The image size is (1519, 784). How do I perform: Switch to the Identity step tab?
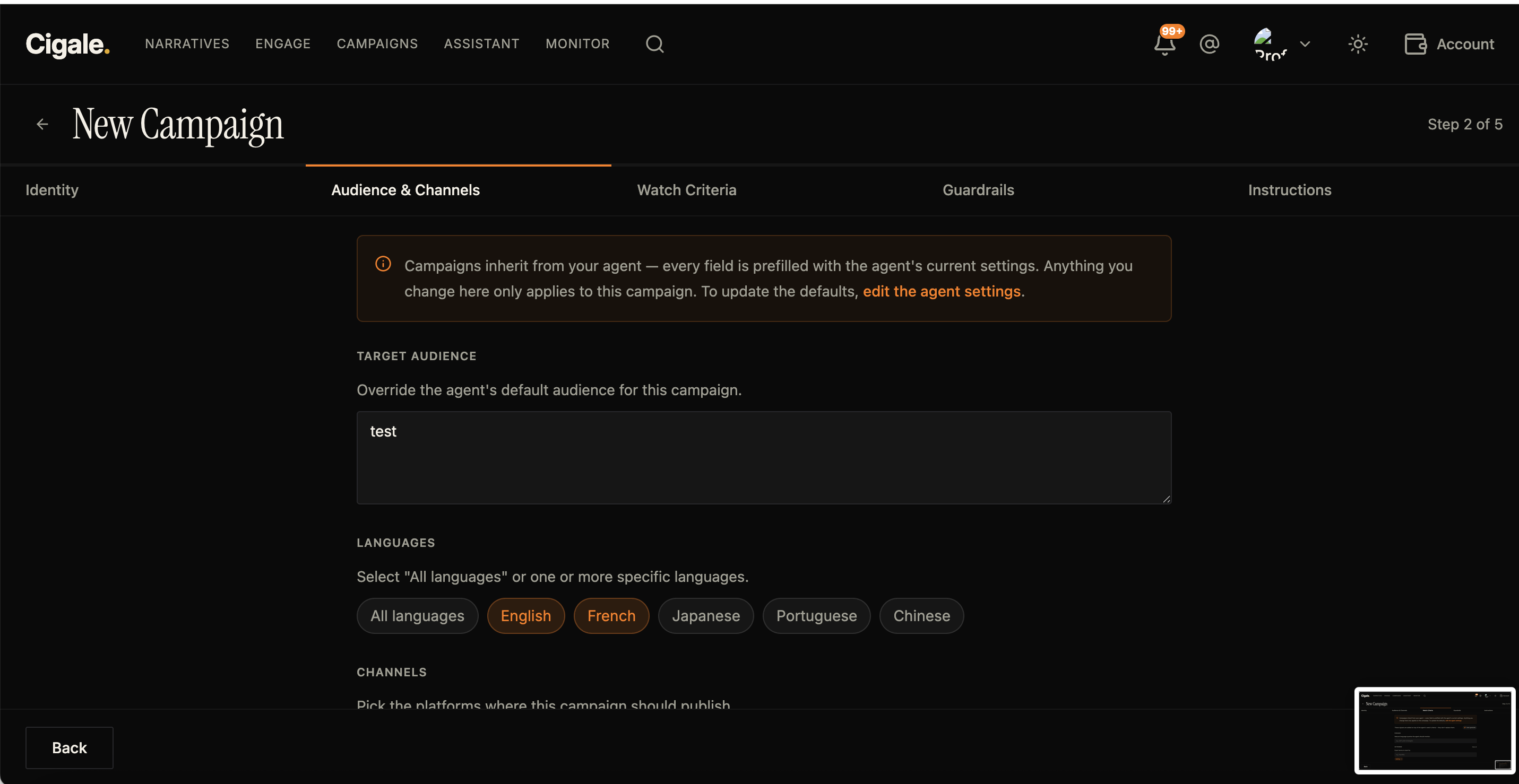click(x=52, y=190)
